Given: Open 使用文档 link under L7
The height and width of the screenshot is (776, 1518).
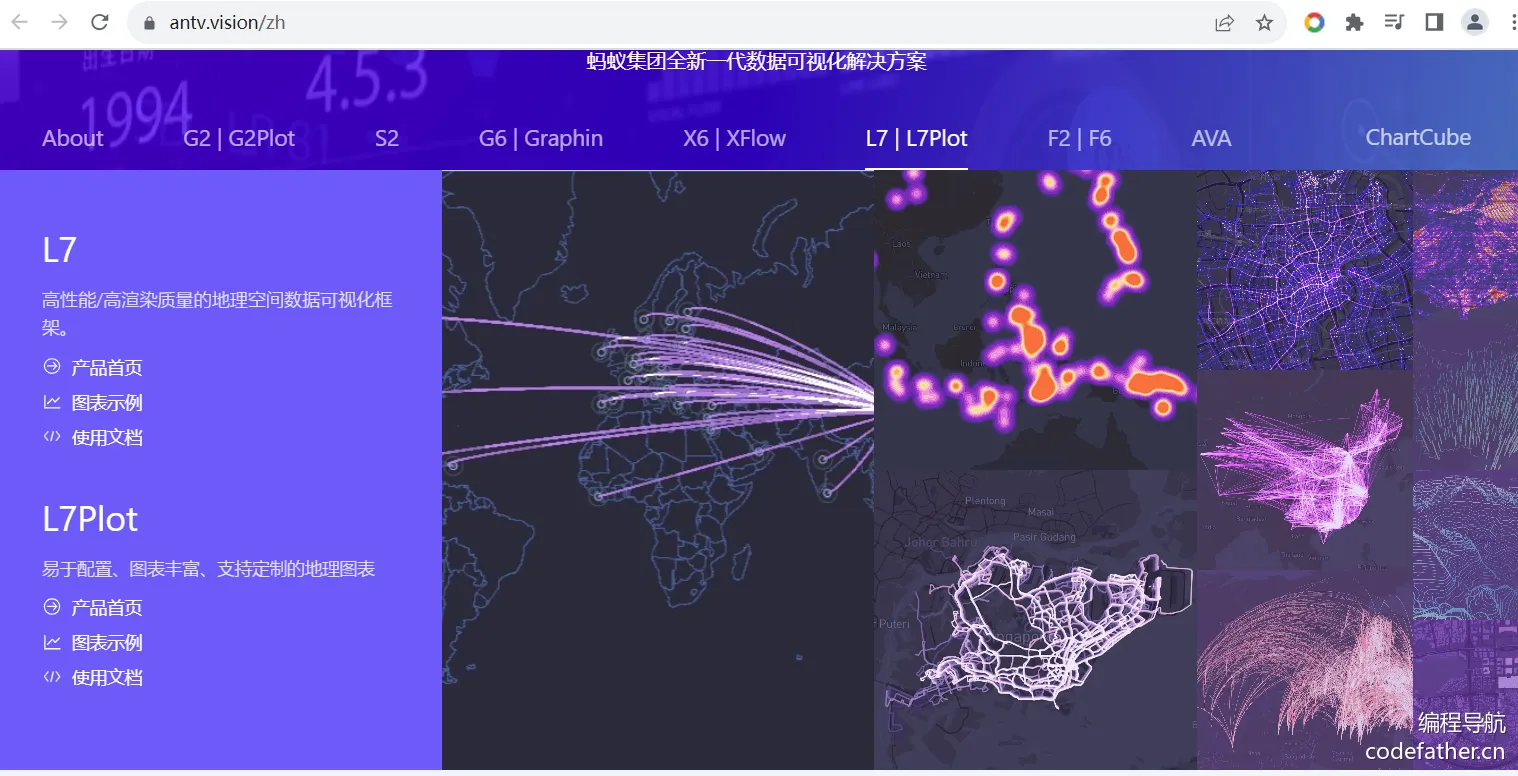Looking at the screenshot, I should pyautogui.click(x=93, y=438).
